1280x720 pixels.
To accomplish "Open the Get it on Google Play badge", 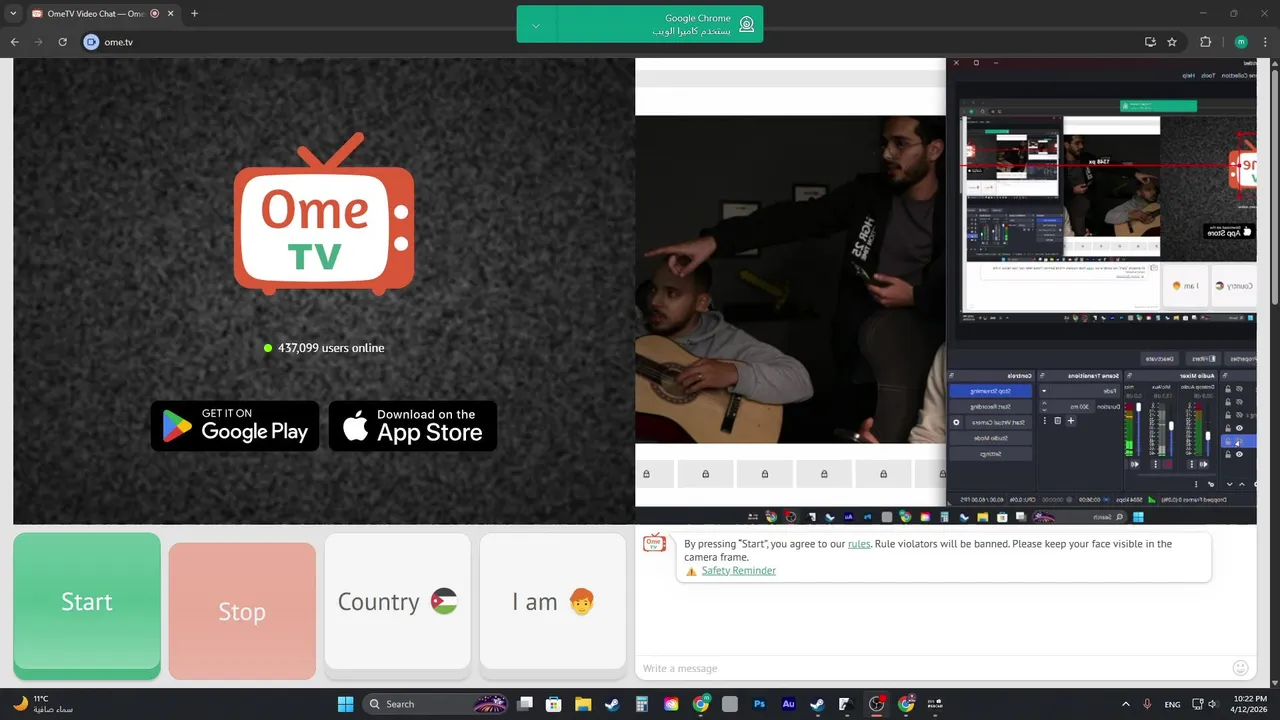I will (235, 426).
